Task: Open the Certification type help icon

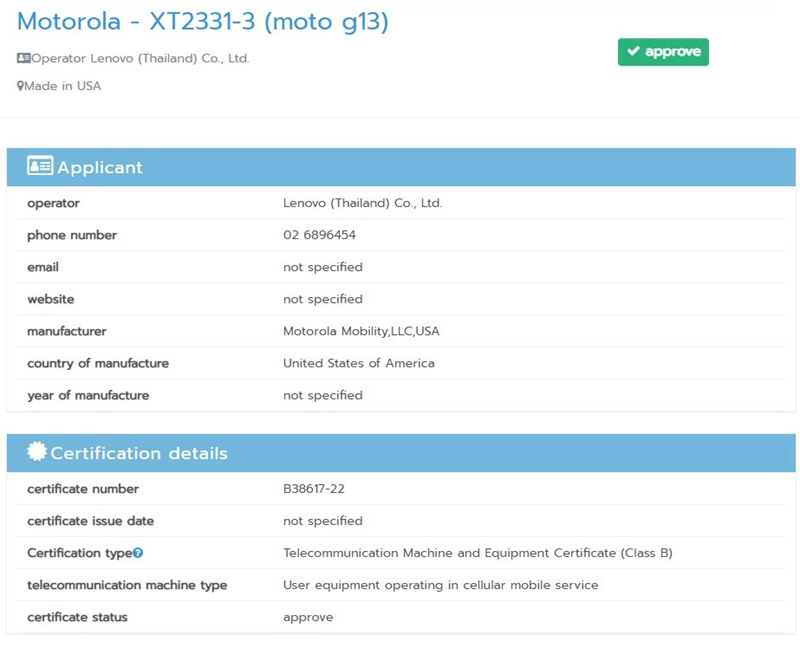Action: (x=138, y=553)
